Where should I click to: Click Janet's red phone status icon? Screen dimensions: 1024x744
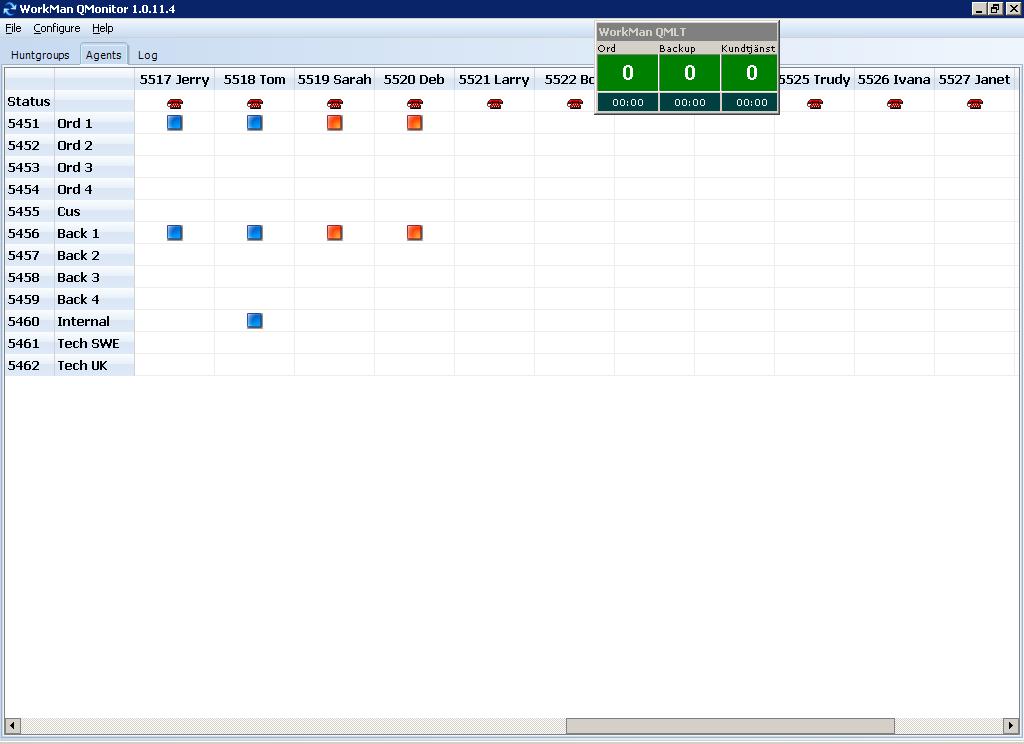click(x=975, y=103)
